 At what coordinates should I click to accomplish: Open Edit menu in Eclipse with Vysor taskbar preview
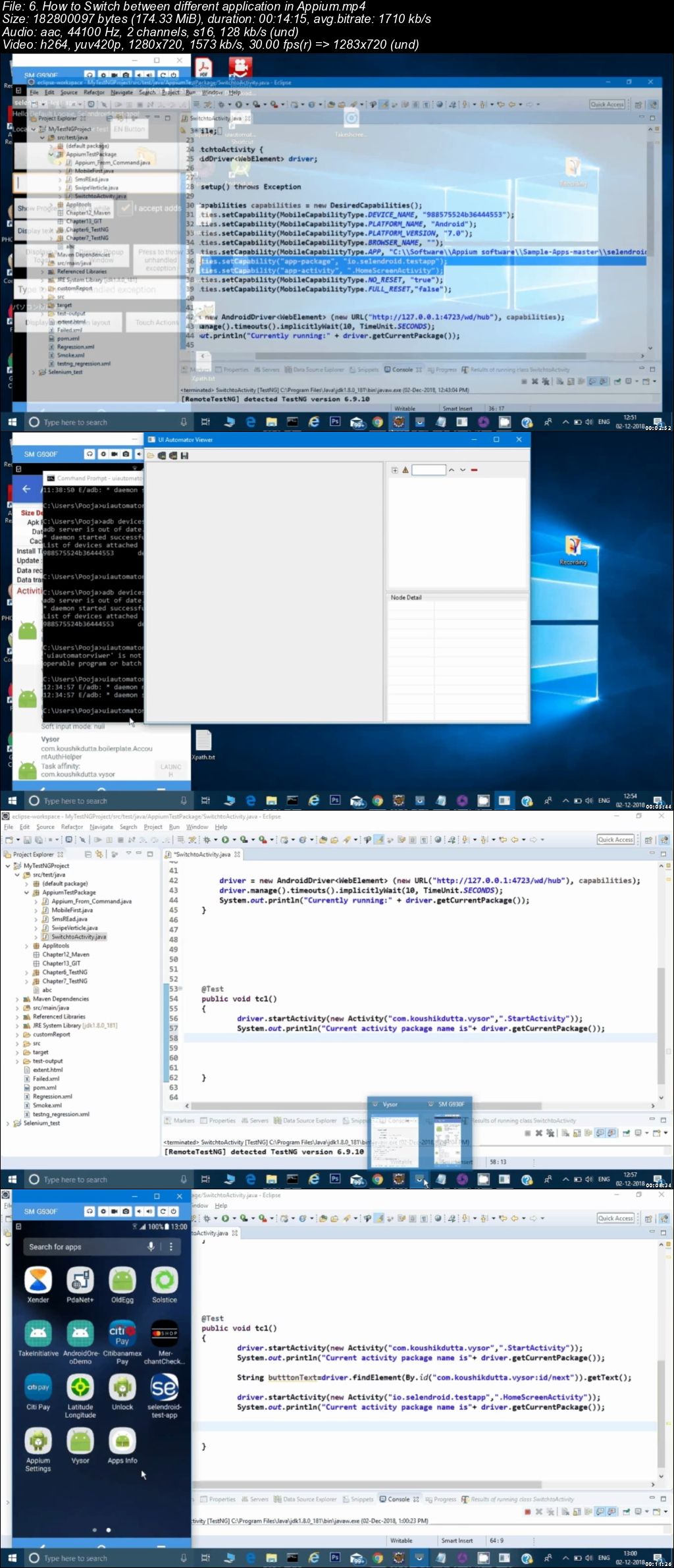pos(24,826)
